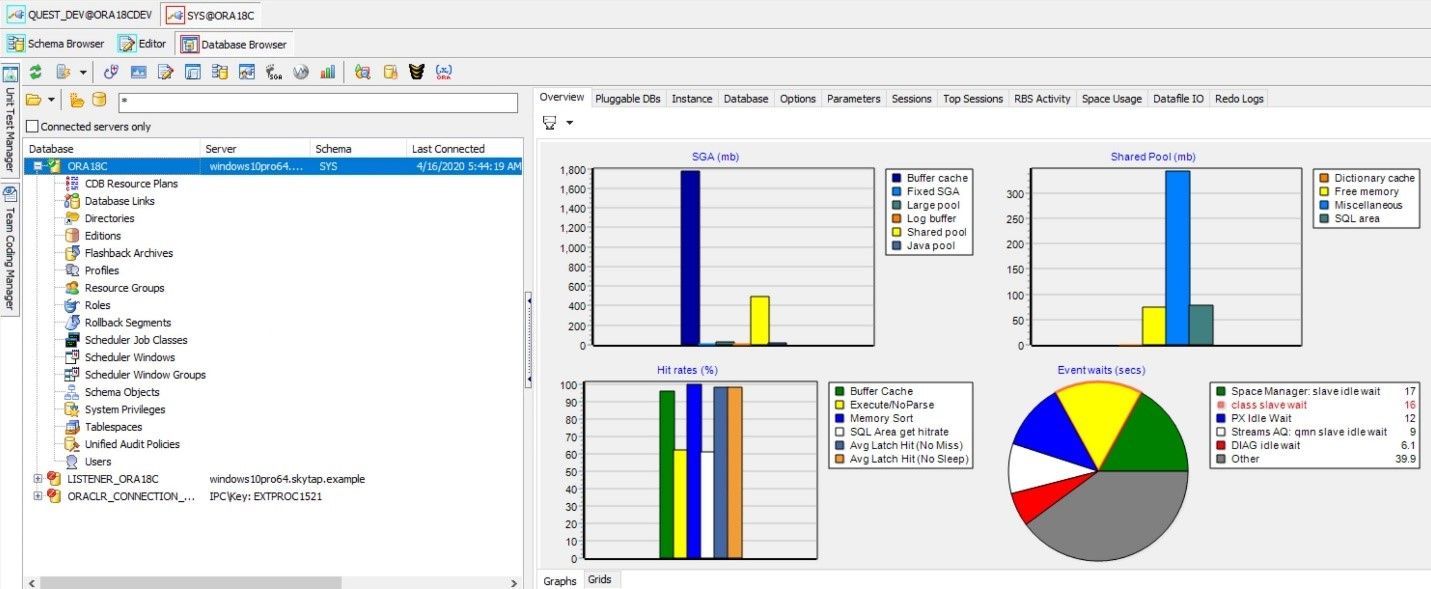Click the session window toolbar icon
Viewport: 1431px width, 589px height.
tap(193, 72)
